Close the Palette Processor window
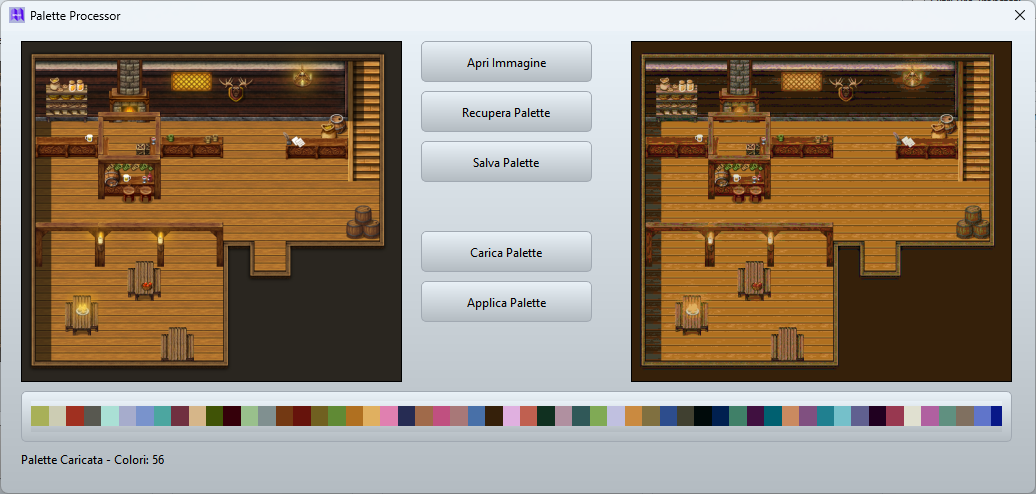Viewport: 1036px width, 494px height. coord(1019,15)
